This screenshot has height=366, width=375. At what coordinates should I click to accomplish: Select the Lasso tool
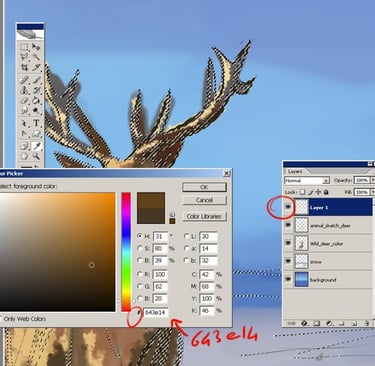point(24,57)
